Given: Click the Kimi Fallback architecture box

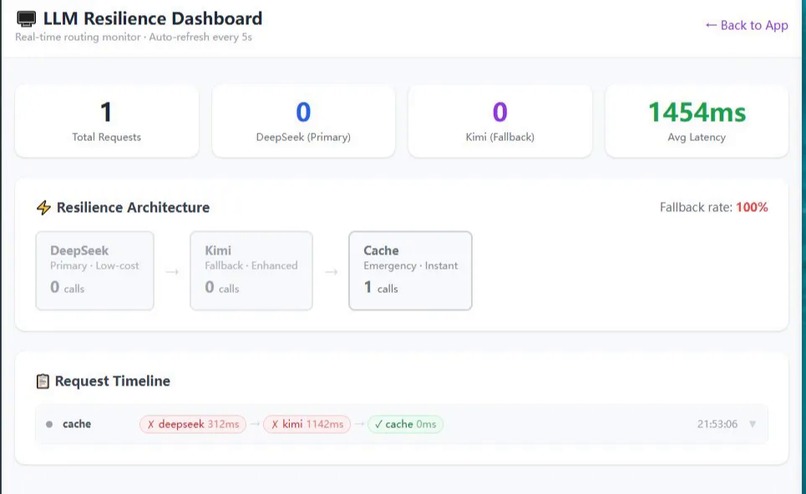Looking at the screenshot, I should pos(251,271).
